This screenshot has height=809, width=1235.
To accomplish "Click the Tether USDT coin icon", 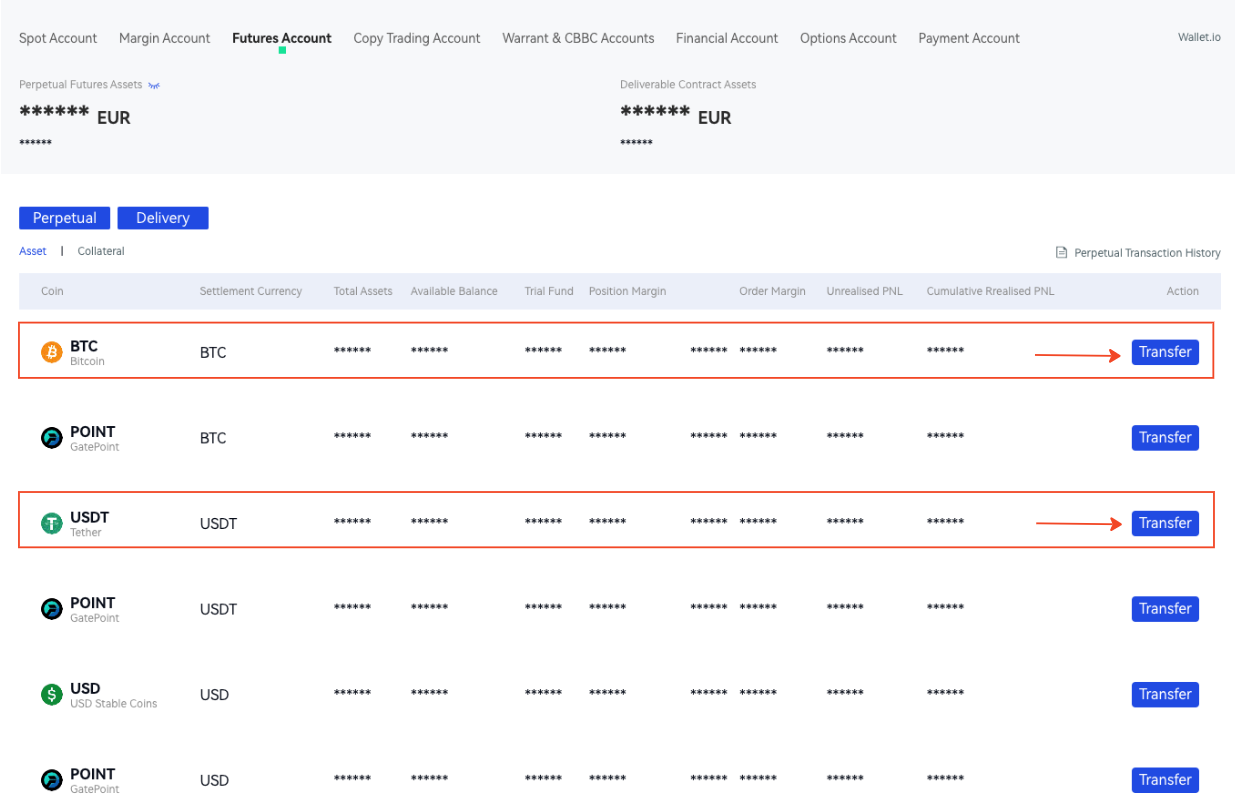I will 52,524.
